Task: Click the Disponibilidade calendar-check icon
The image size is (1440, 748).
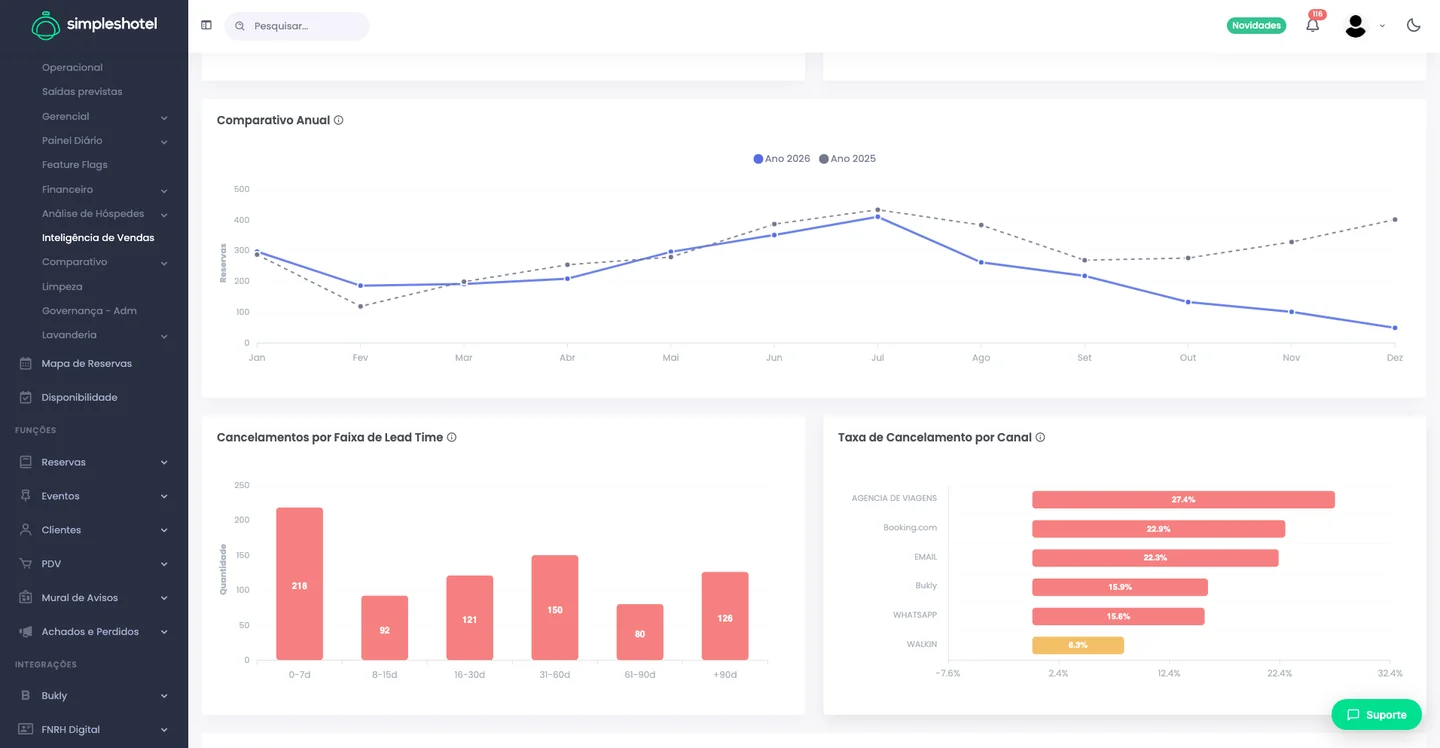Action: pos(26,398)
